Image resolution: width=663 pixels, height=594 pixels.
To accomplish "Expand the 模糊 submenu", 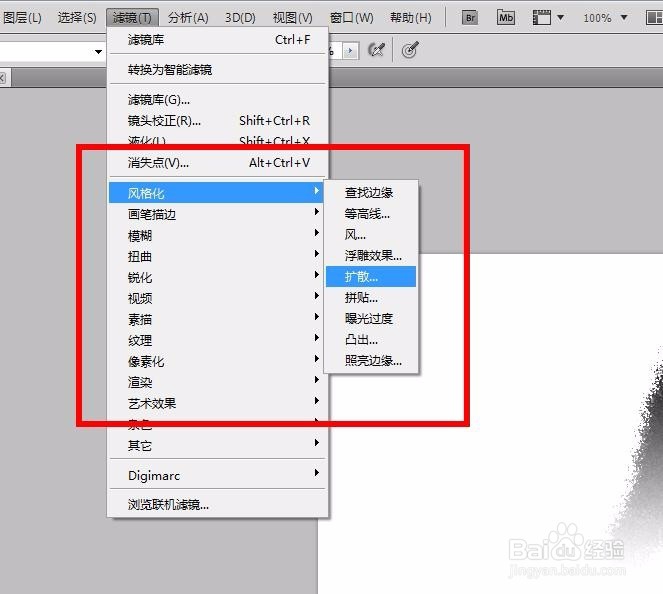I will pos(218,235).
